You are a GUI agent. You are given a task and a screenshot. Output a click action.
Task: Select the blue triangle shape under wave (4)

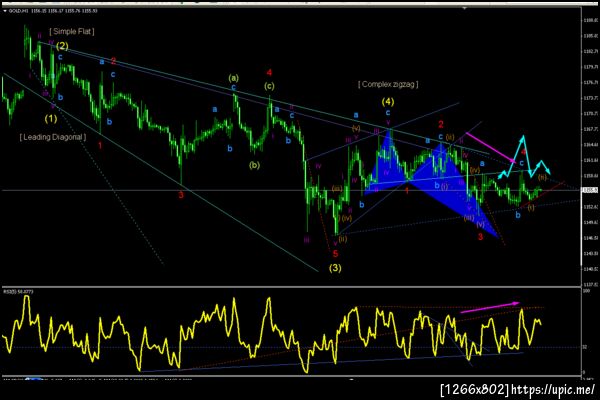click(386, 163)
